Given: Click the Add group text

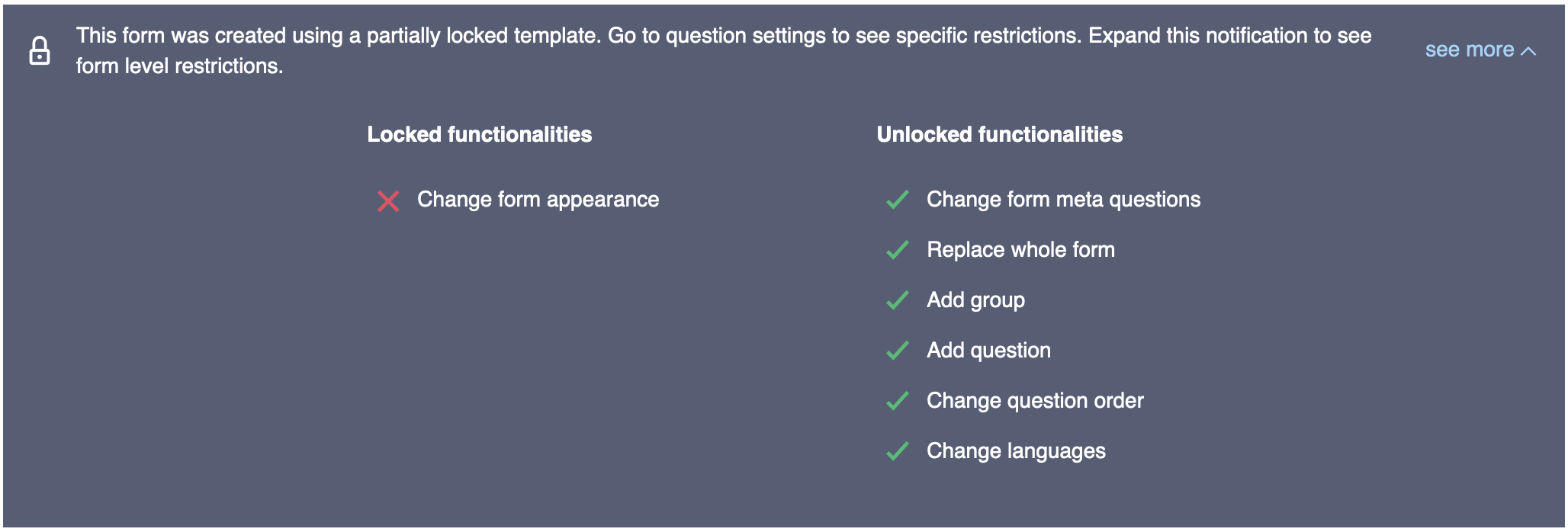Looking at the screenshot, I should [975, 300].
